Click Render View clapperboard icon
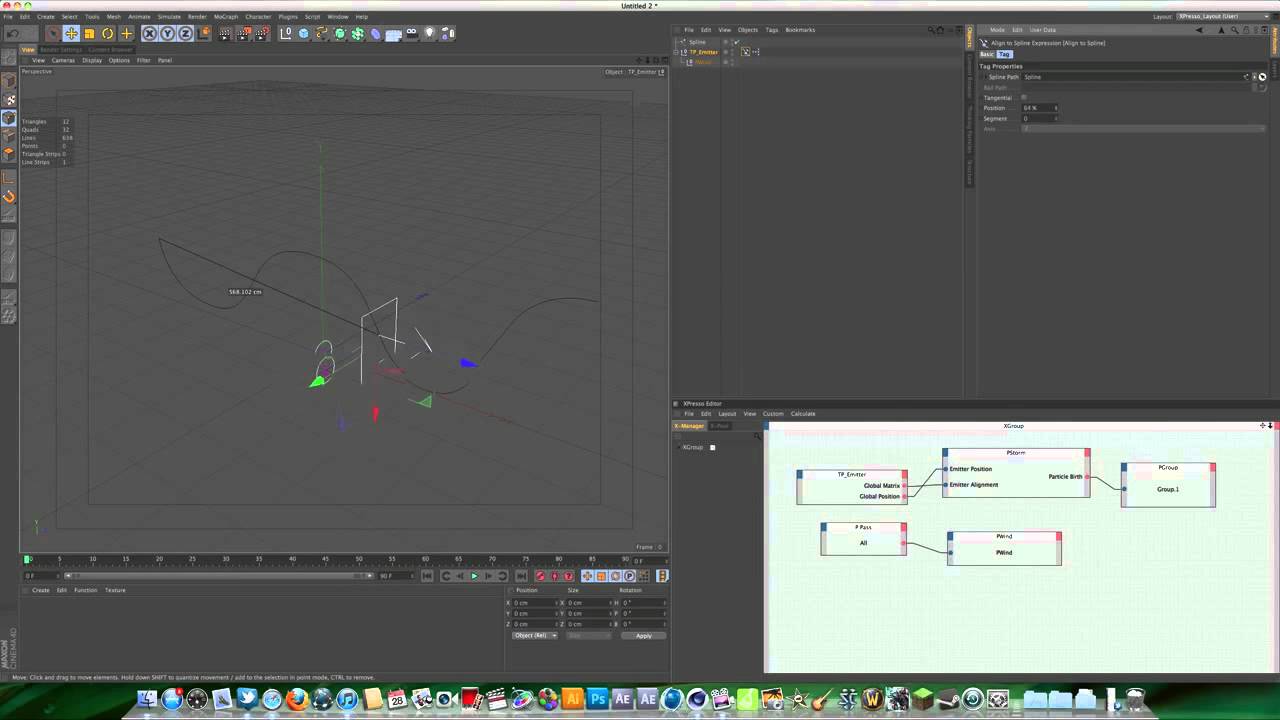Image resolution: width=1280 pixels, height=720 pixels. [x=226, y=33]
